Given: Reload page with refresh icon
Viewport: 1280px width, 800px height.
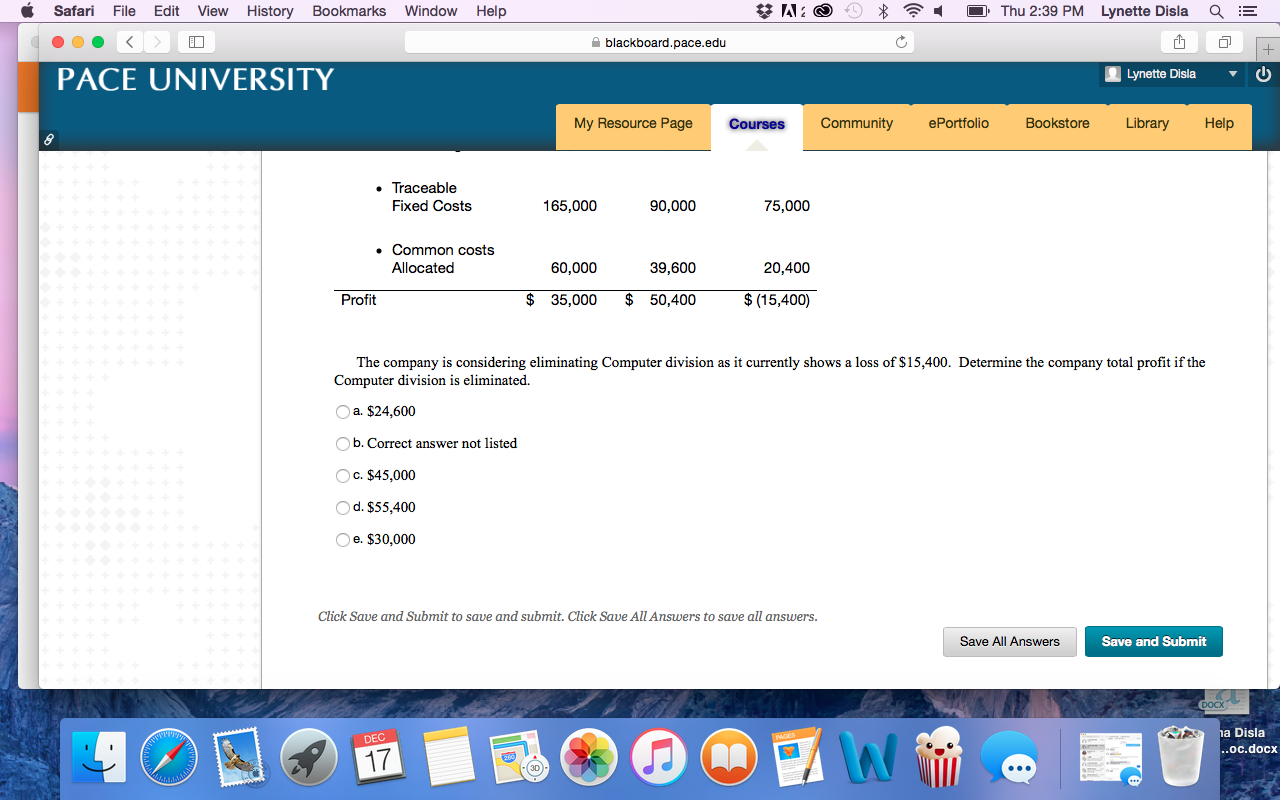Looking at the screenshot, I should point(900,43).
